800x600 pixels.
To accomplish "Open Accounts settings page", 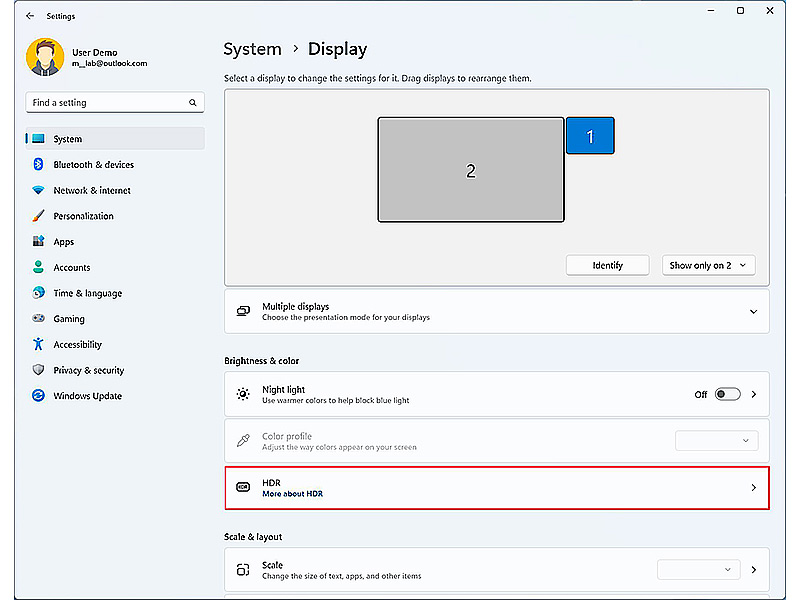I will click(115, 267).
